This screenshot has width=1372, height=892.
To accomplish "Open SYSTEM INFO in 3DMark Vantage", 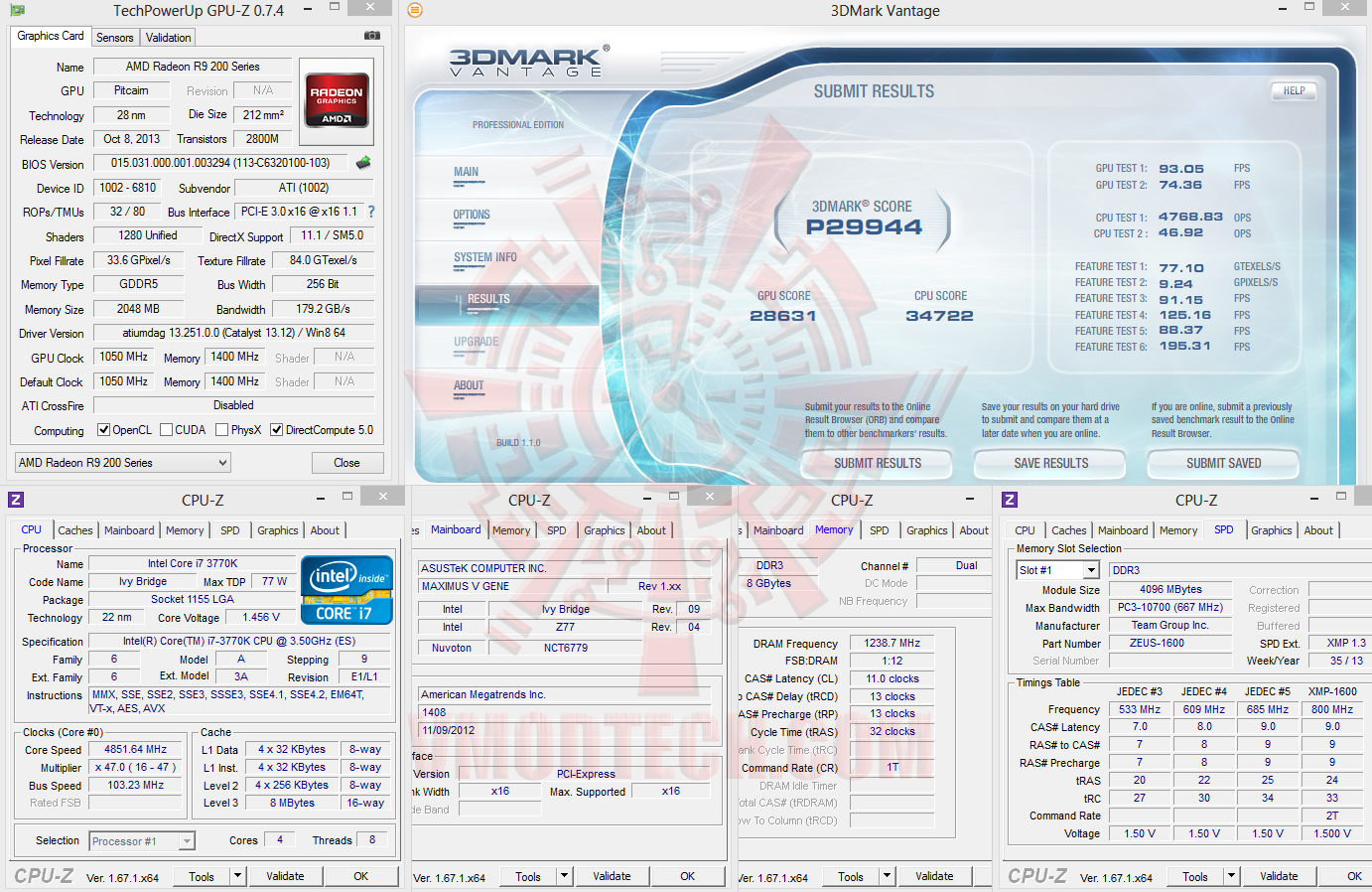I will 485,257.
